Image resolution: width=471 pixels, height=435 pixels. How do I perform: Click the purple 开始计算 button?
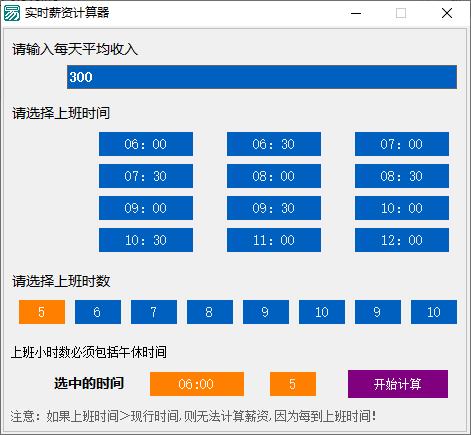pos(398,384)
